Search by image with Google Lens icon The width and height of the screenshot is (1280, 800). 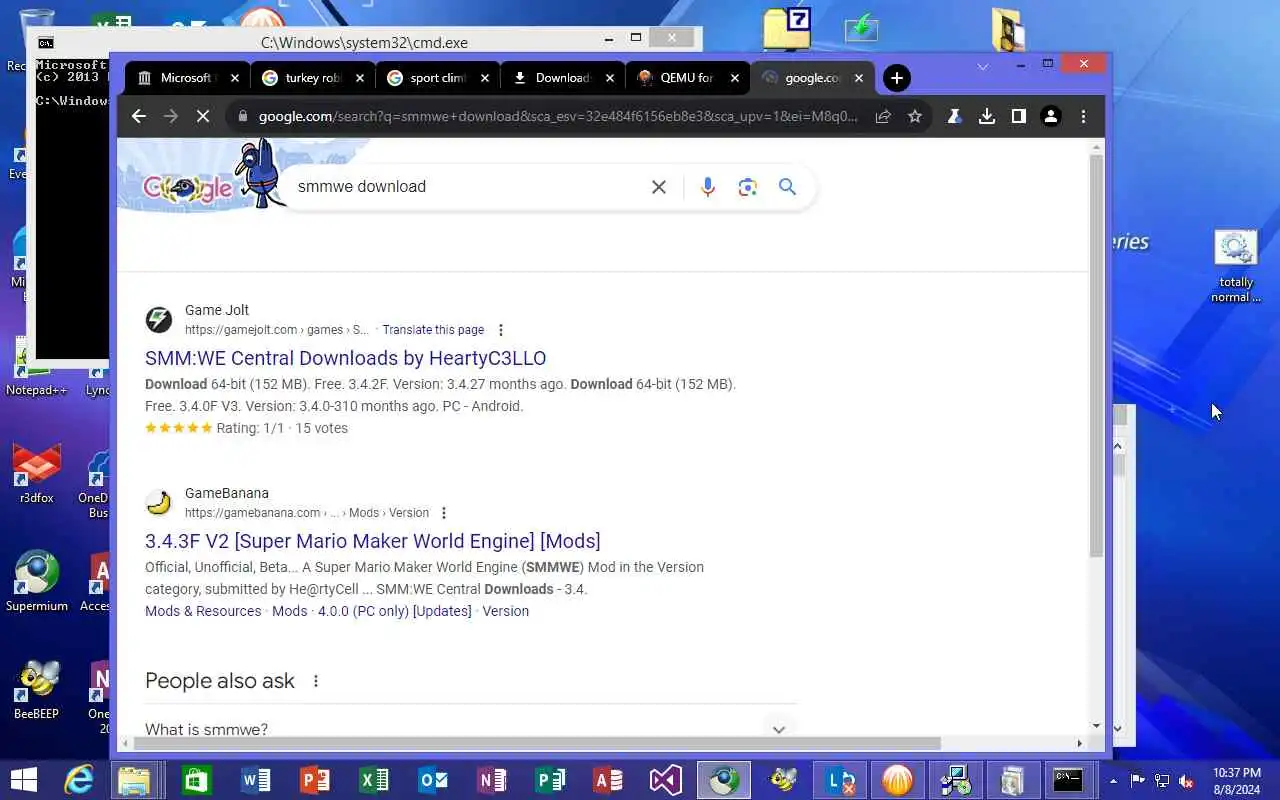tap(747, 187)
